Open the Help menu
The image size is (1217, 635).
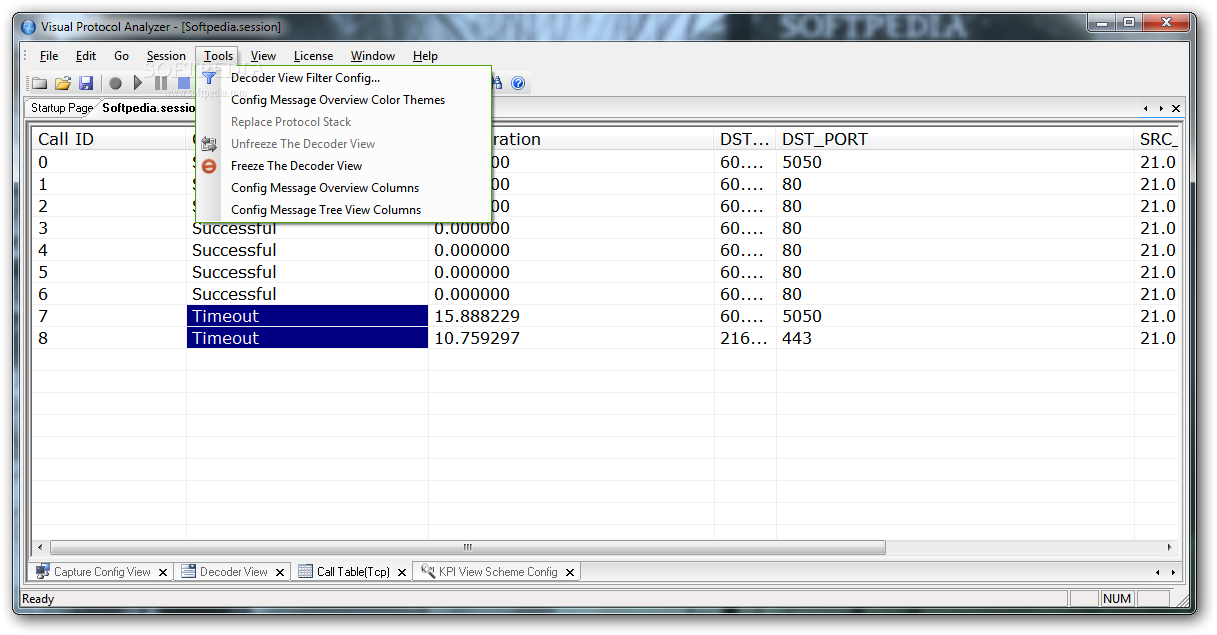tap(425, 56)
